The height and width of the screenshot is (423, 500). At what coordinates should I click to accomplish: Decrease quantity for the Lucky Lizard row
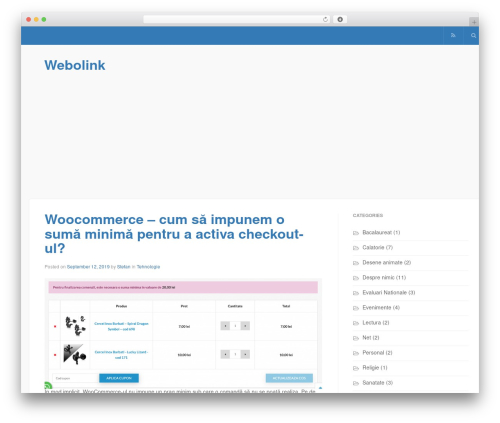pos(225,354)
